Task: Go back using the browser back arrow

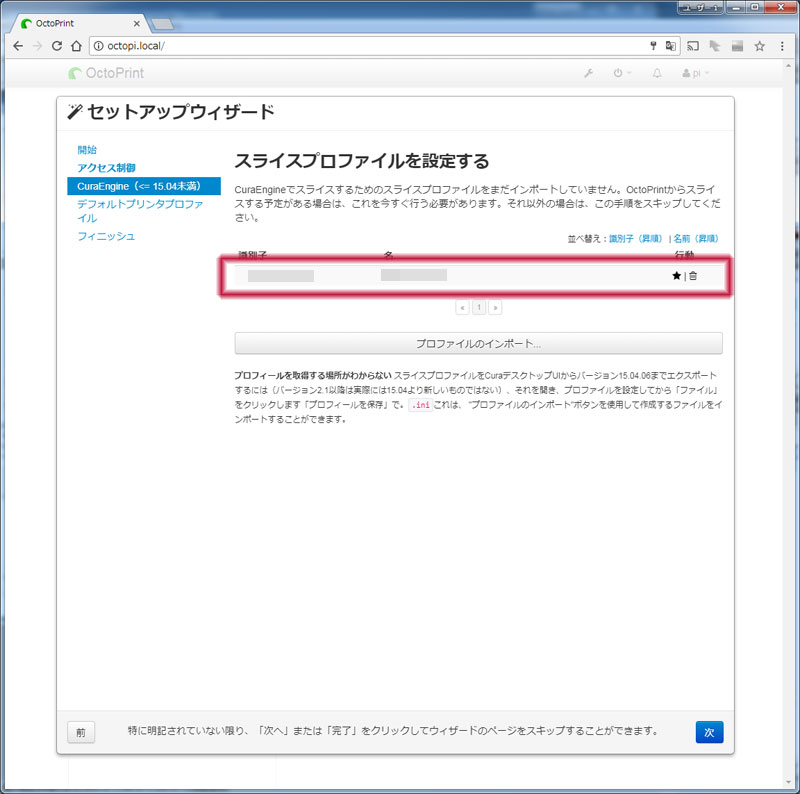Action: (18, 46)
